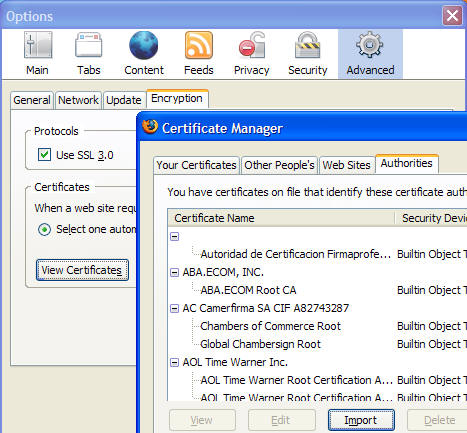Collapse the AC Camerfirma SA group
The image size is (467, 433).
174,308
